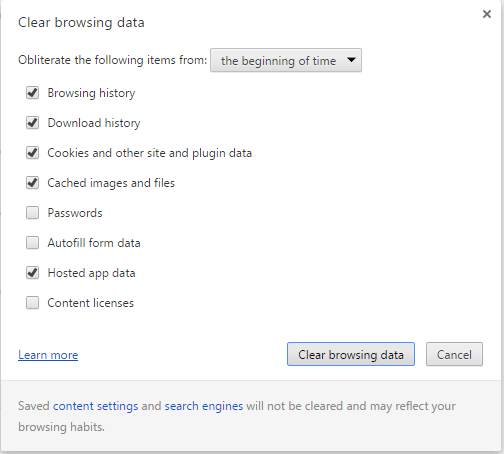Uncheck the Download history checkbox
The height and width of the screenshot is (454, 504).
pyautogui.click(x=32, y=123)
